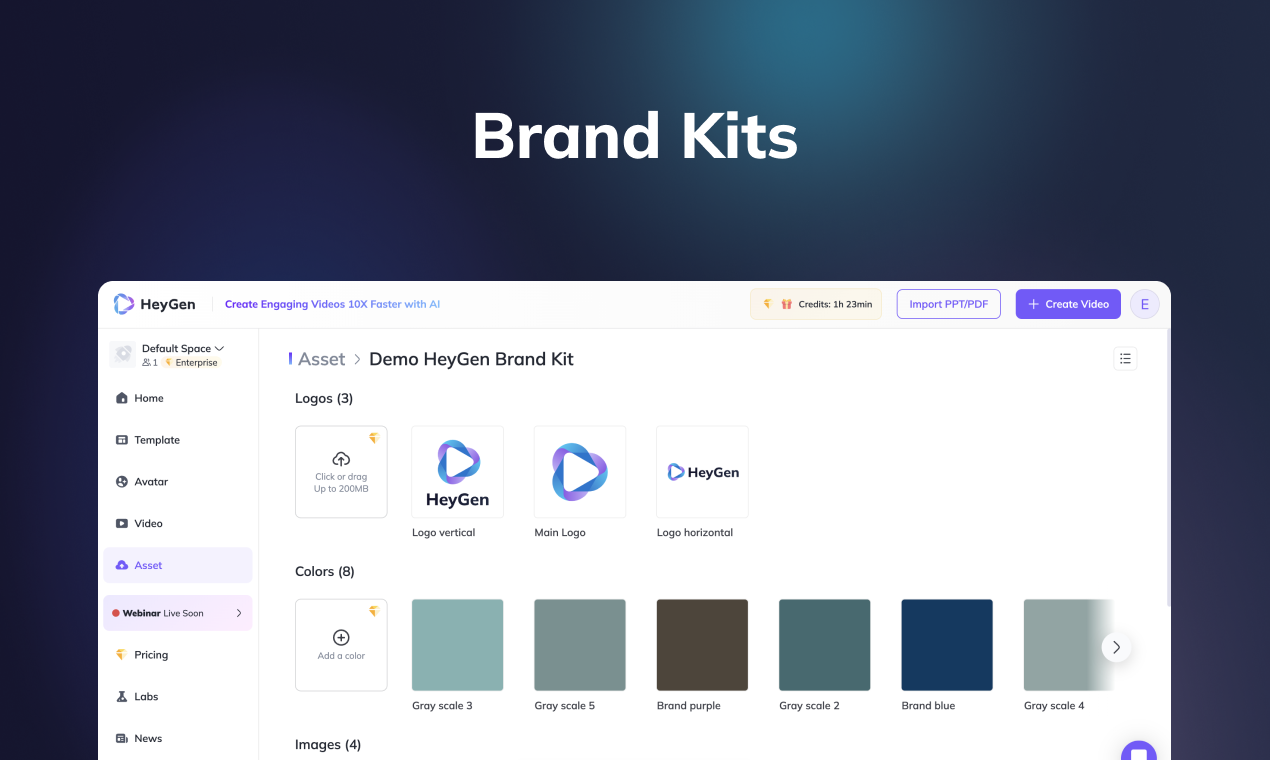Select the Gray scale 4 swatch
The height and width of the screenshot is (760, 1270).
point(1068,645)
